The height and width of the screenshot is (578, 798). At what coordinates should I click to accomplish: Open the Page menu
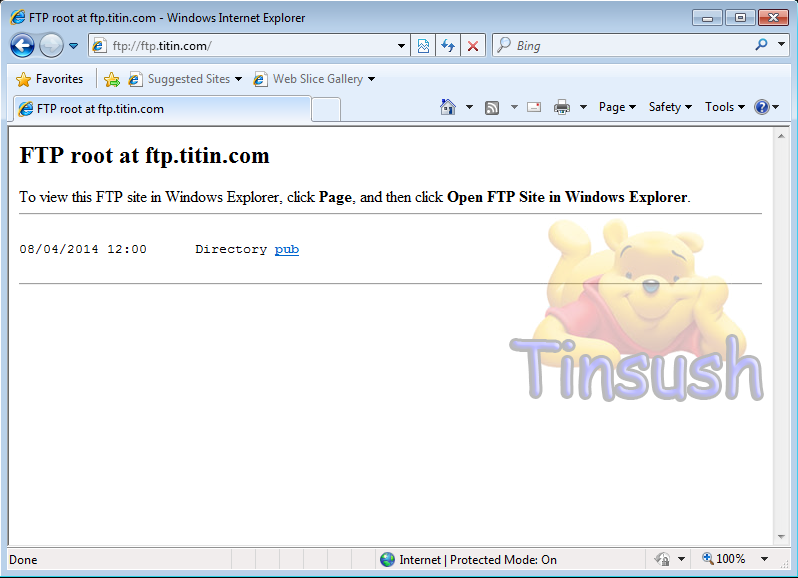tap(617, 107)
